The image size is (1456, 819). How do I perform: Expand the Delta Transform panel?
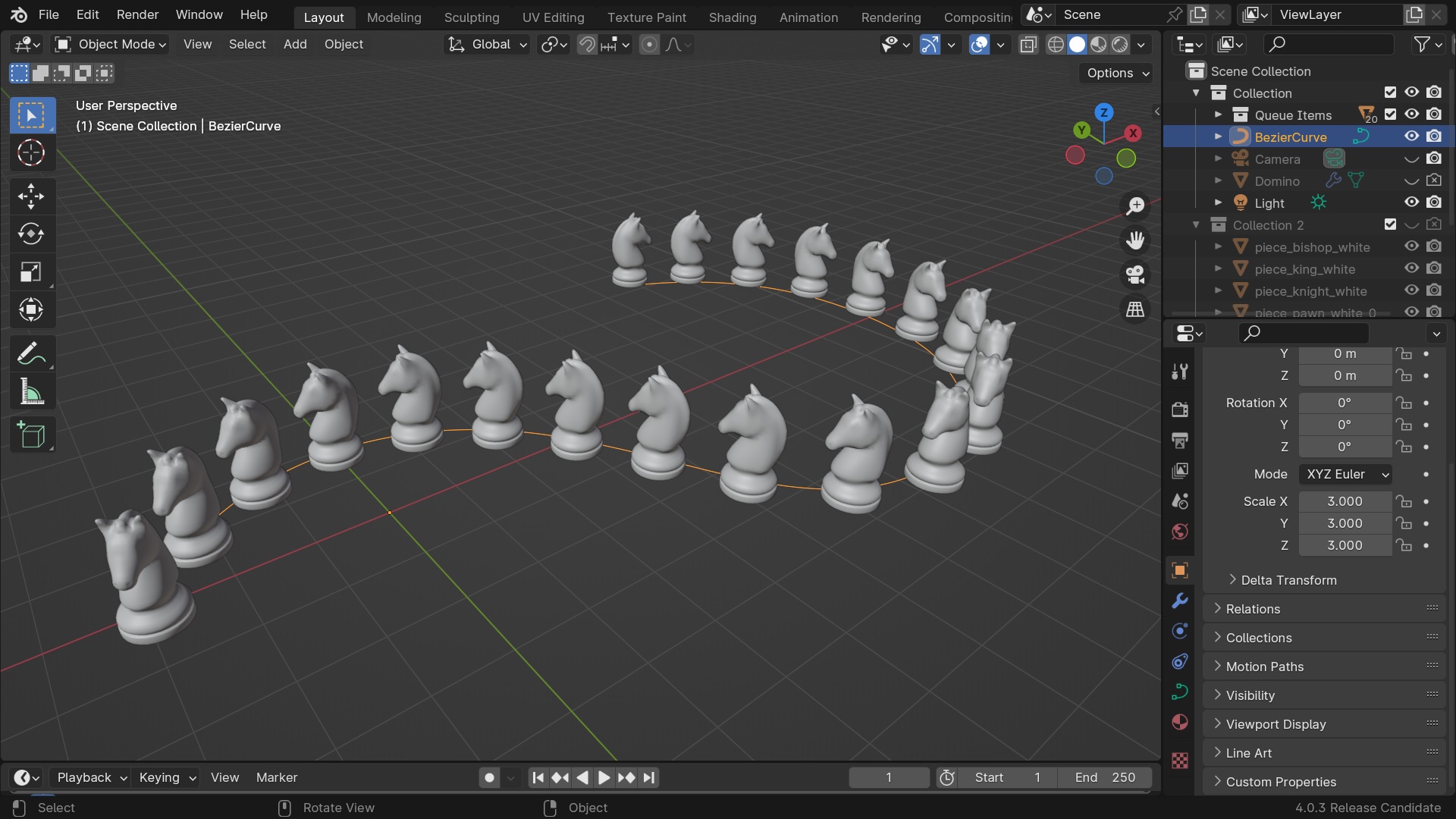point(1288,580)
